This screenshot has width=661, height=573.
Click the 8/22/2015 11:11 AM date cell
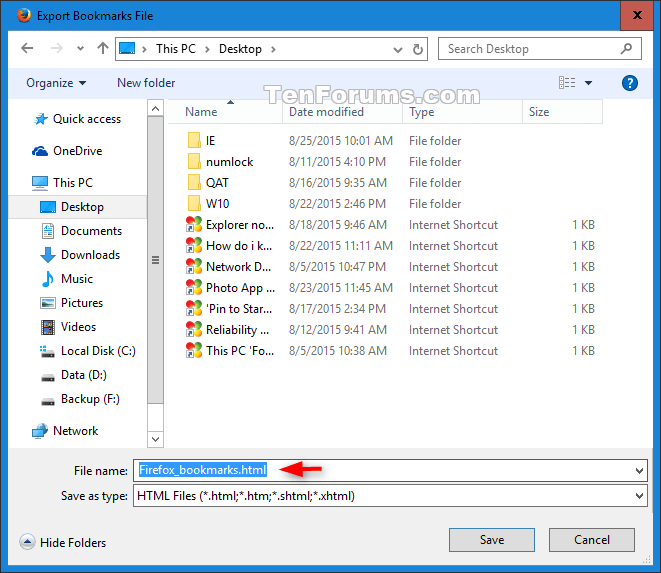341,245
